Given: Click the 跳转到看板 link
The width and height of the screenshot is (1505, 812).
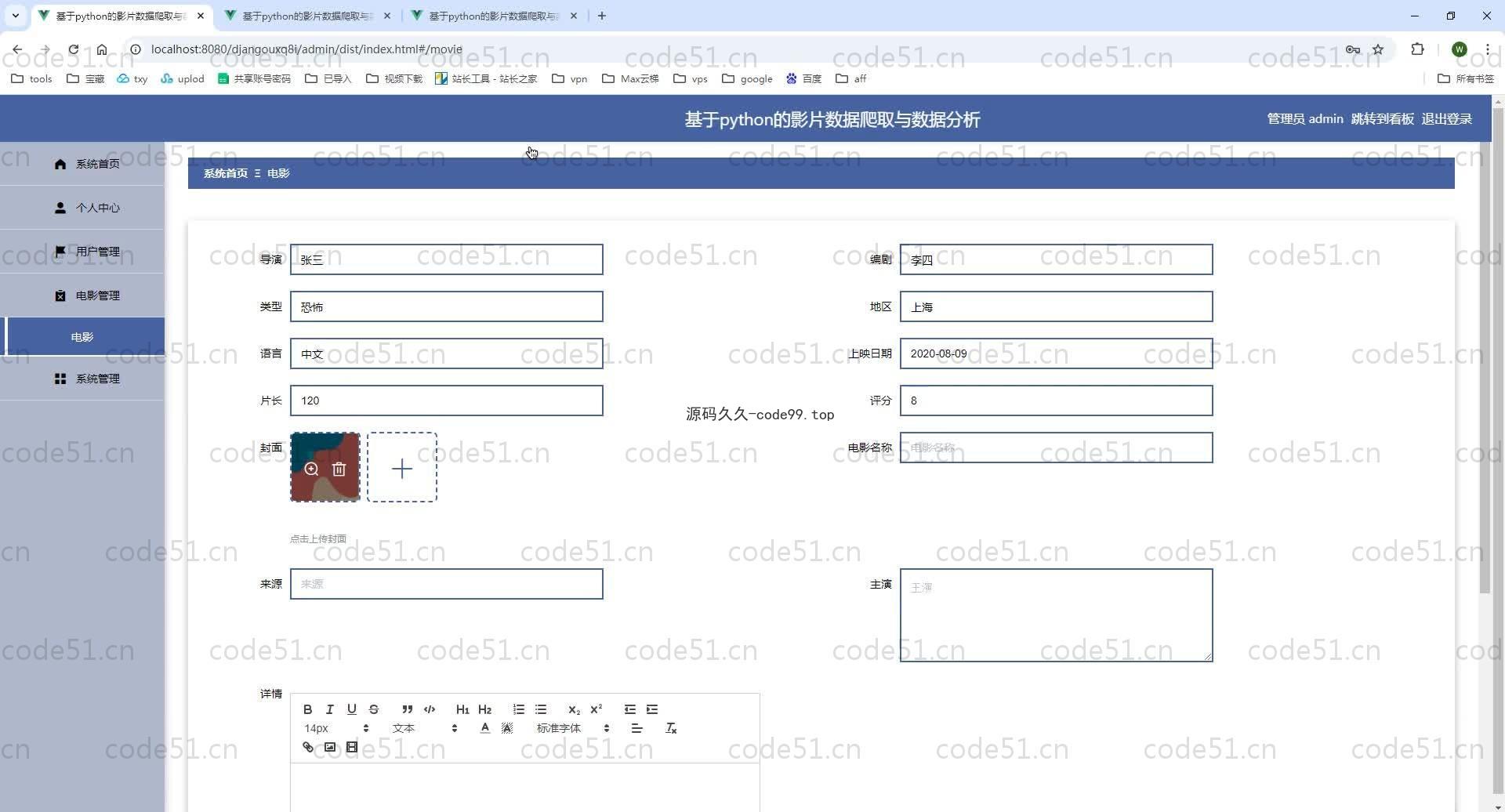Looking at the screenshot, I should click(1382, 119).
